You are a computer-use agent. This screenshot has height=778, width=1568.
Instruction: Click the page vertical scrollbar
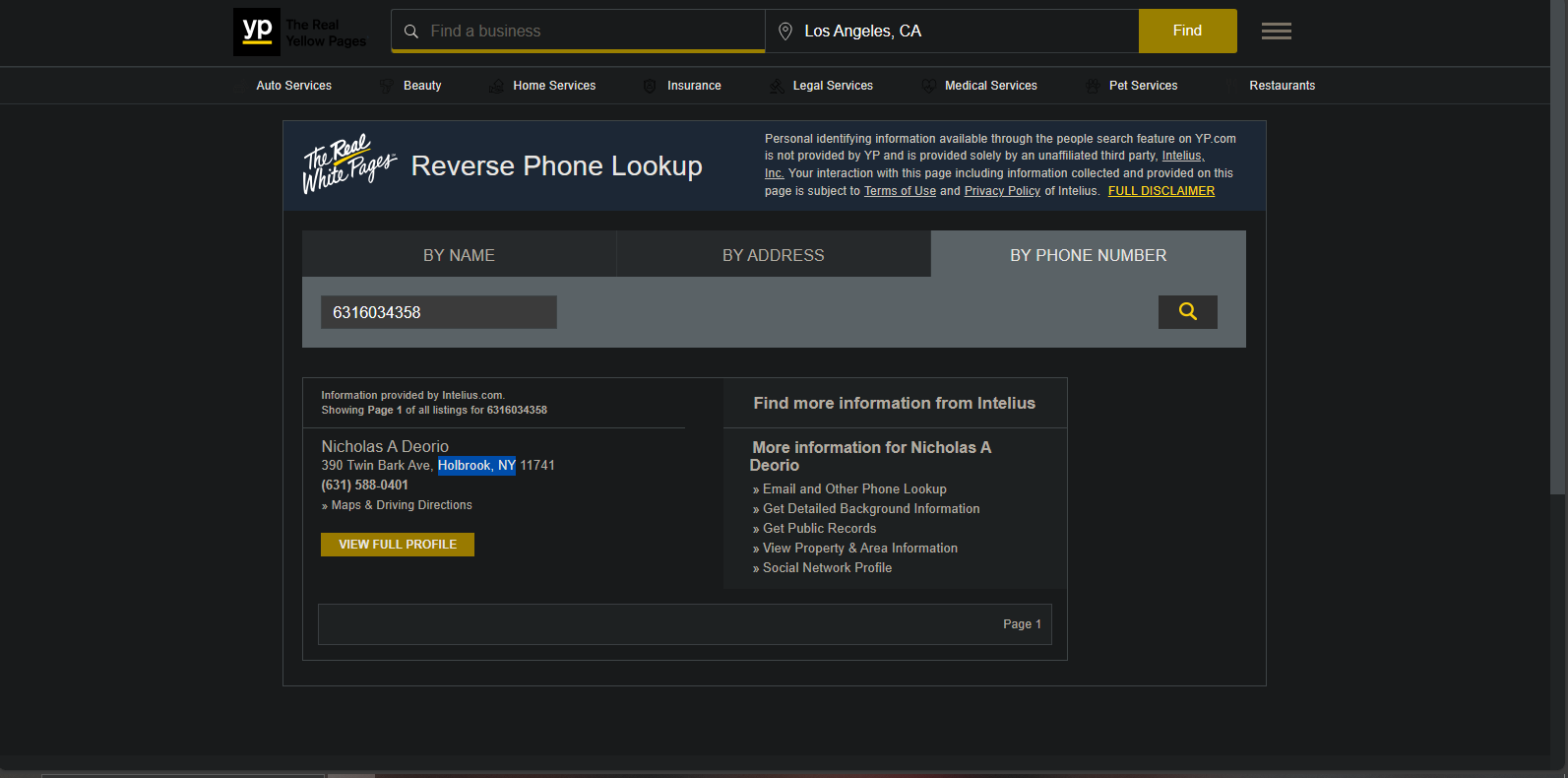(1557, 246)
